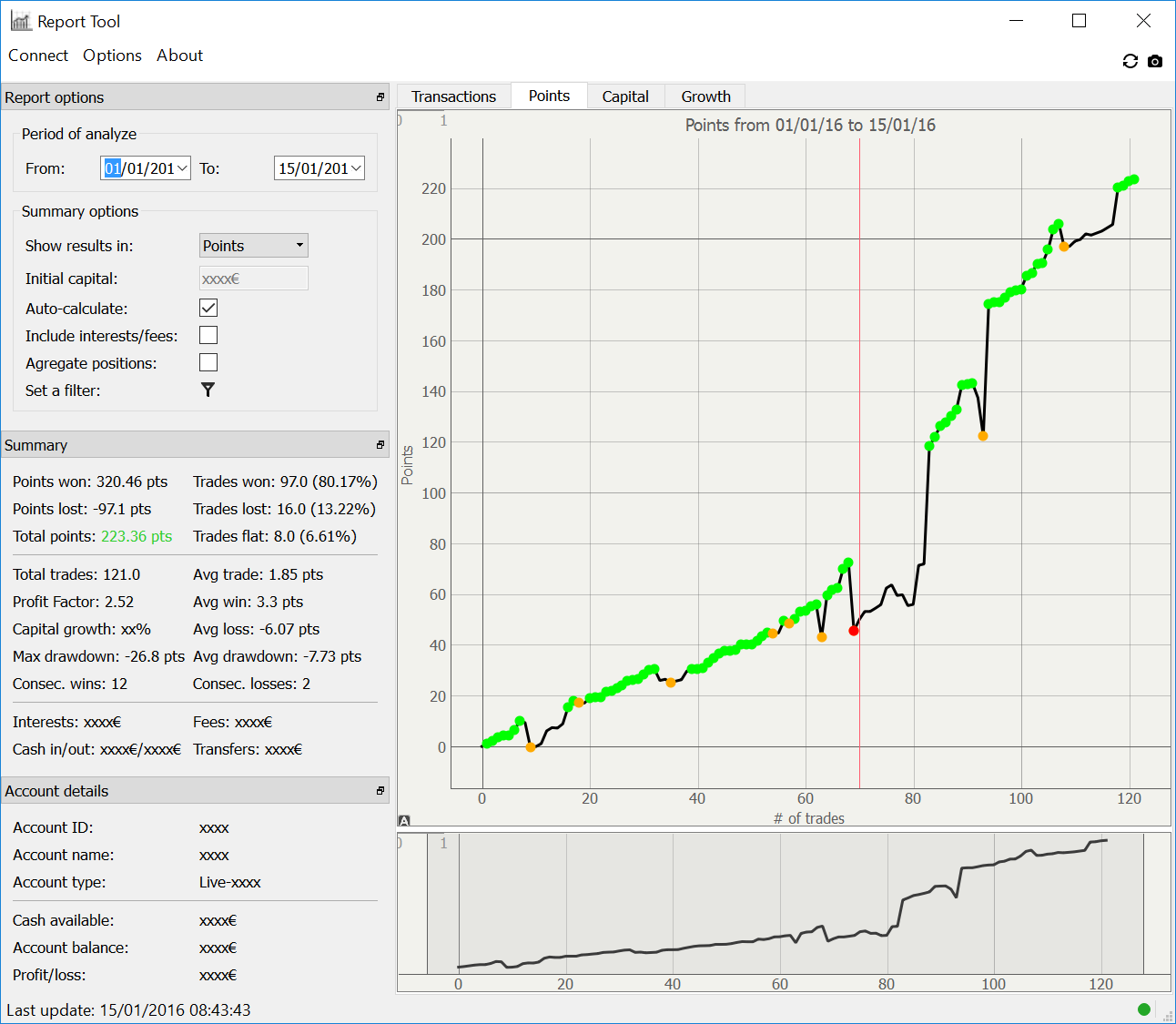
Task: Switch to the Transactions tab
Action: [x=453, y=96]
